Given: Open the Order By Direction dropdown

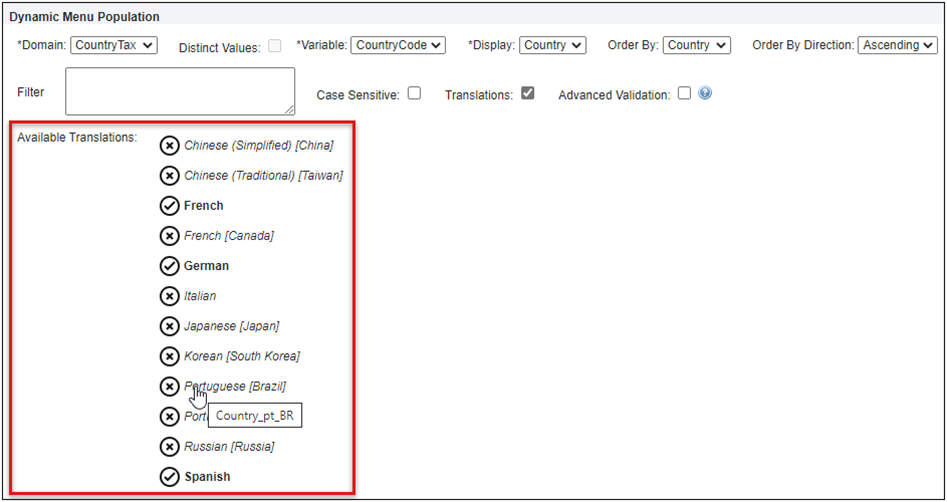Looking at the screenshot, I should [897, 45].
